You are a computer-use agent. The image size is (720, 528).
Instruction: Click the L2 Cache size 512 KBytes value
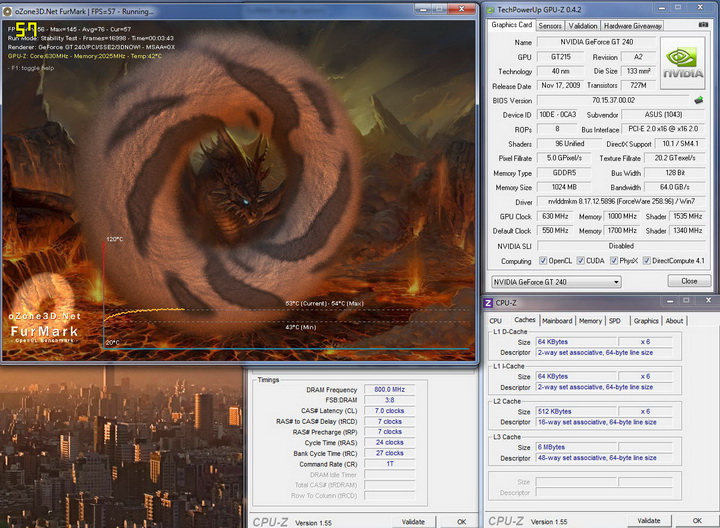point(576,411)
